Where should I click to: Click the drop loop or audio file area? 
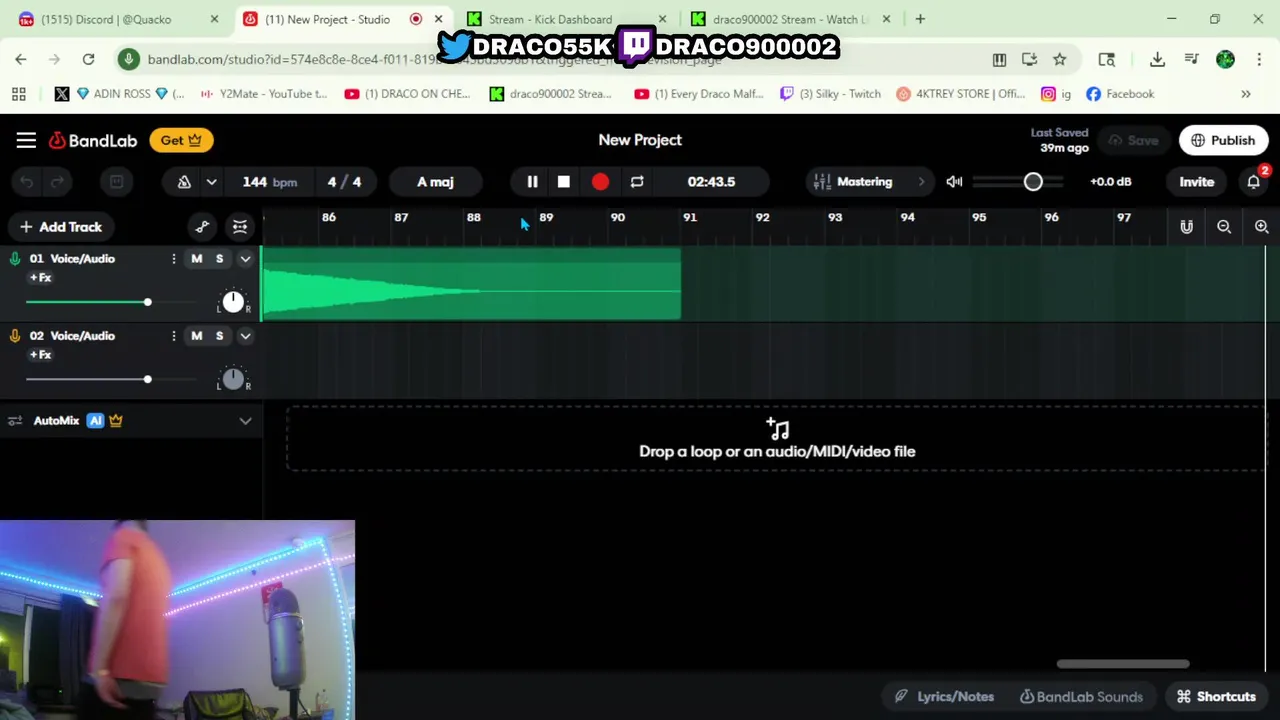point(777,438)
